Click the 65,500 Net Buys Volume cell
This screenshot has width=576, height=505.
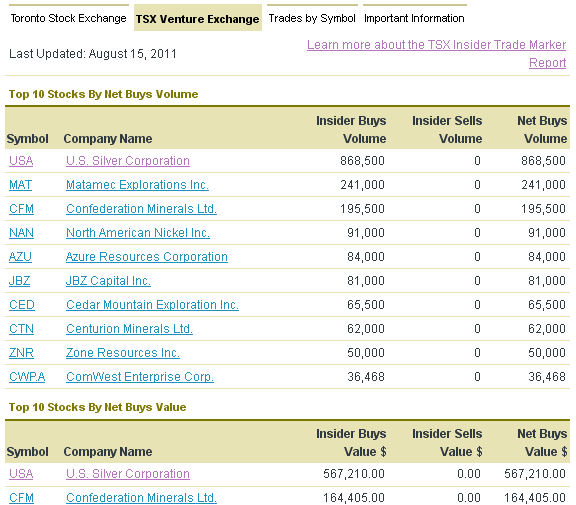point(547,305)
